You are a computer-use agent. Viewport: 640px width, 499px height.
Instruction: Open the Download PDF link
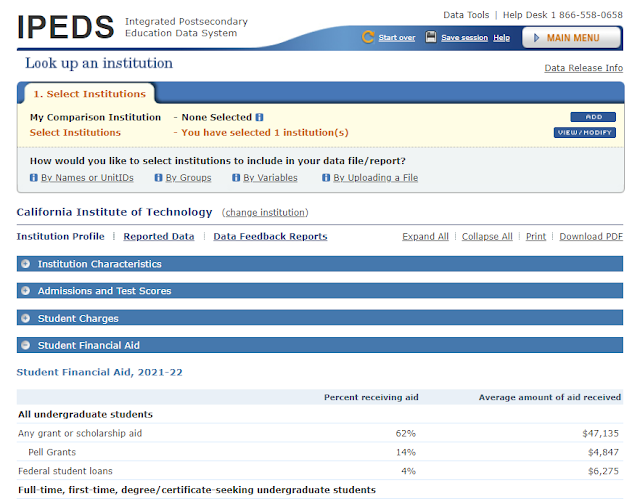(x=590, y=237)
